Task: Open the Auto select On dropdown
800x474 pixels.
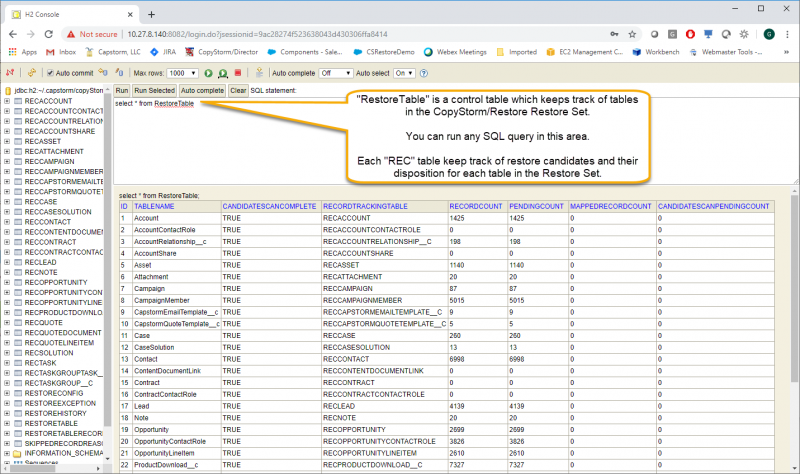Action: click(x=403, y=73)
